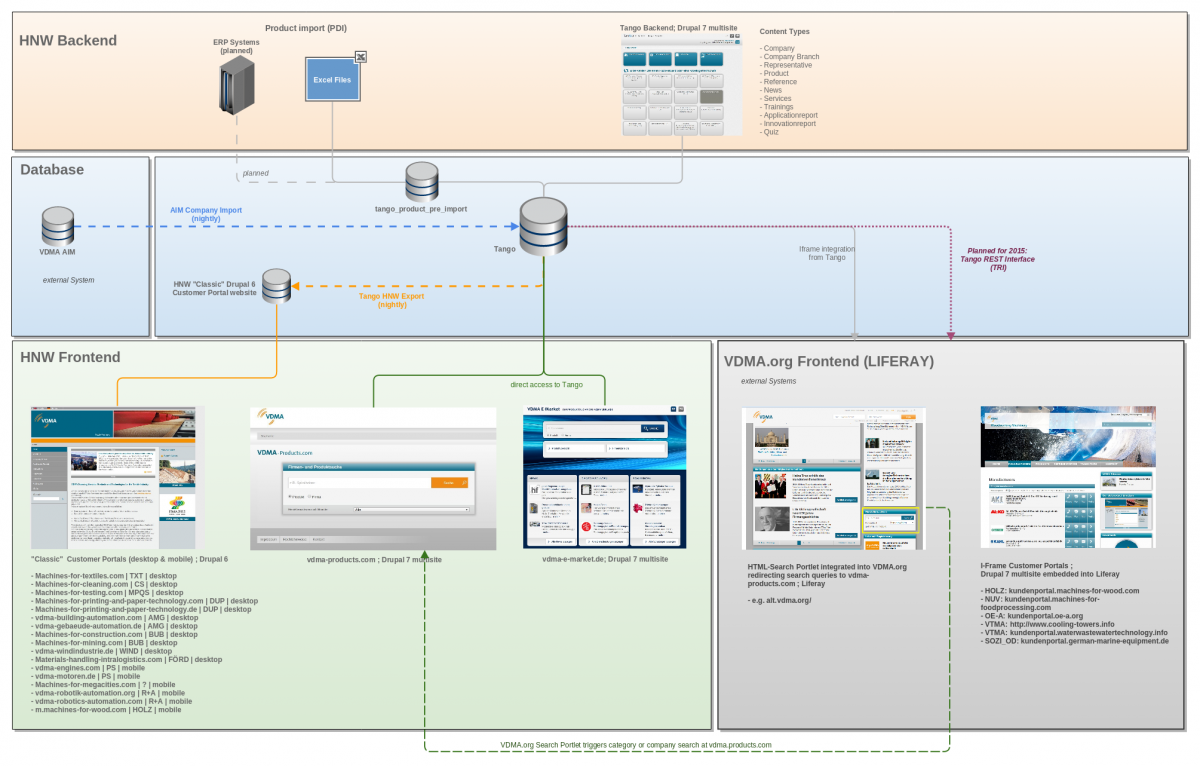Click the e.g. alt.vdma.org/ text
This screenshot has width=1200, height=766.
779,600
